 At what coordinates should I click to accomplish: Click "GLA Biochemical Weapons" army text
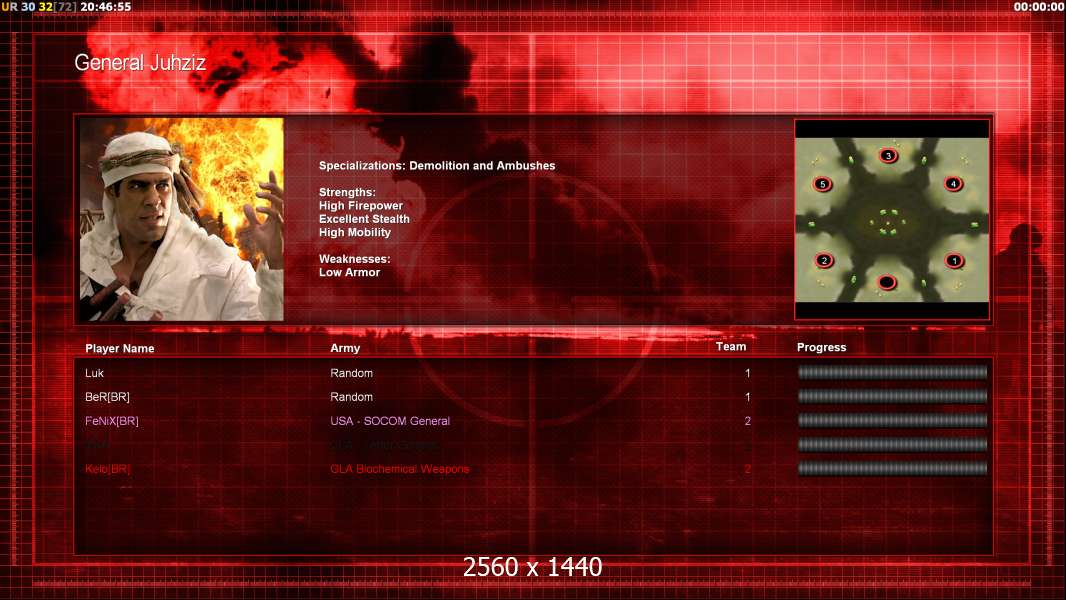[x=400, y=469]
